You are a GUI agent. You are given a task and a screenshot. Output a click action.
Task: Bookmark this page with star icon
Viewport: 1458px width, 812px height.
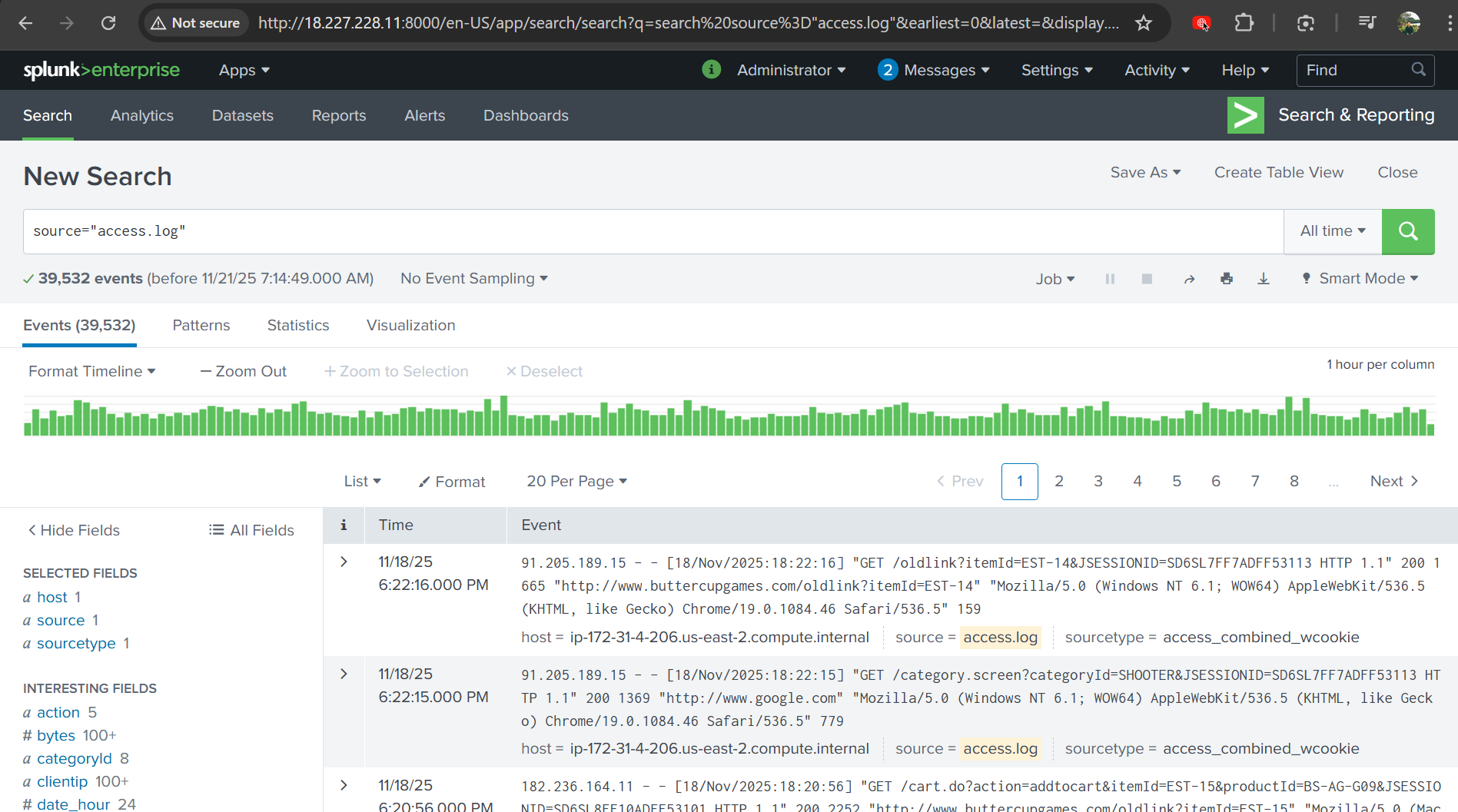click(x=1144, y=23)
